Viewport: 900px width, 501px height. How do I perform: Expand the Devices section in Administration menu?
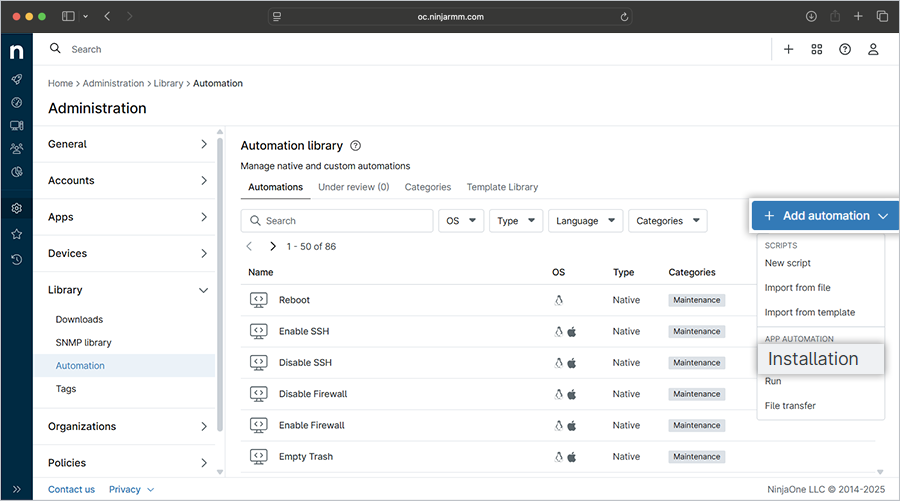tap(127, 254)
